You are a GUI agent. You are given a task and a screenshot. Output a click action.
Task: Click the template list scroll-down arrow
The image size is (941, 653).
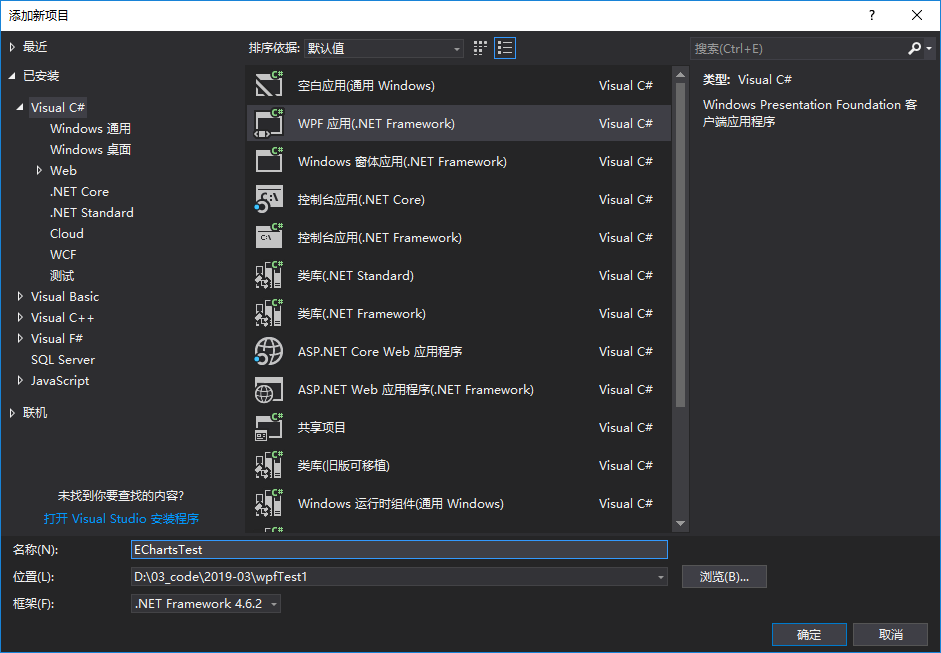(x=680, y=523)
